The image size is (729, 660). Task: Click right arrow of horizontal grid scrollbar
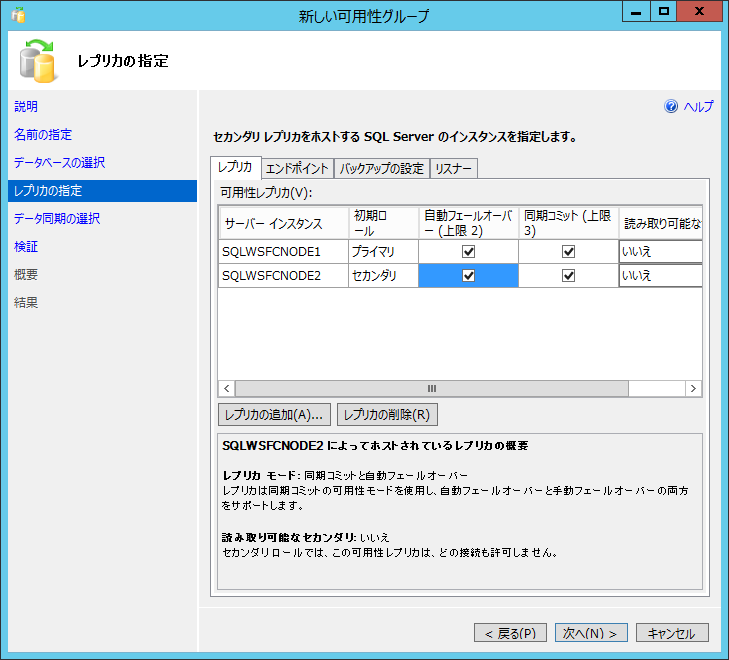[693, 388]
